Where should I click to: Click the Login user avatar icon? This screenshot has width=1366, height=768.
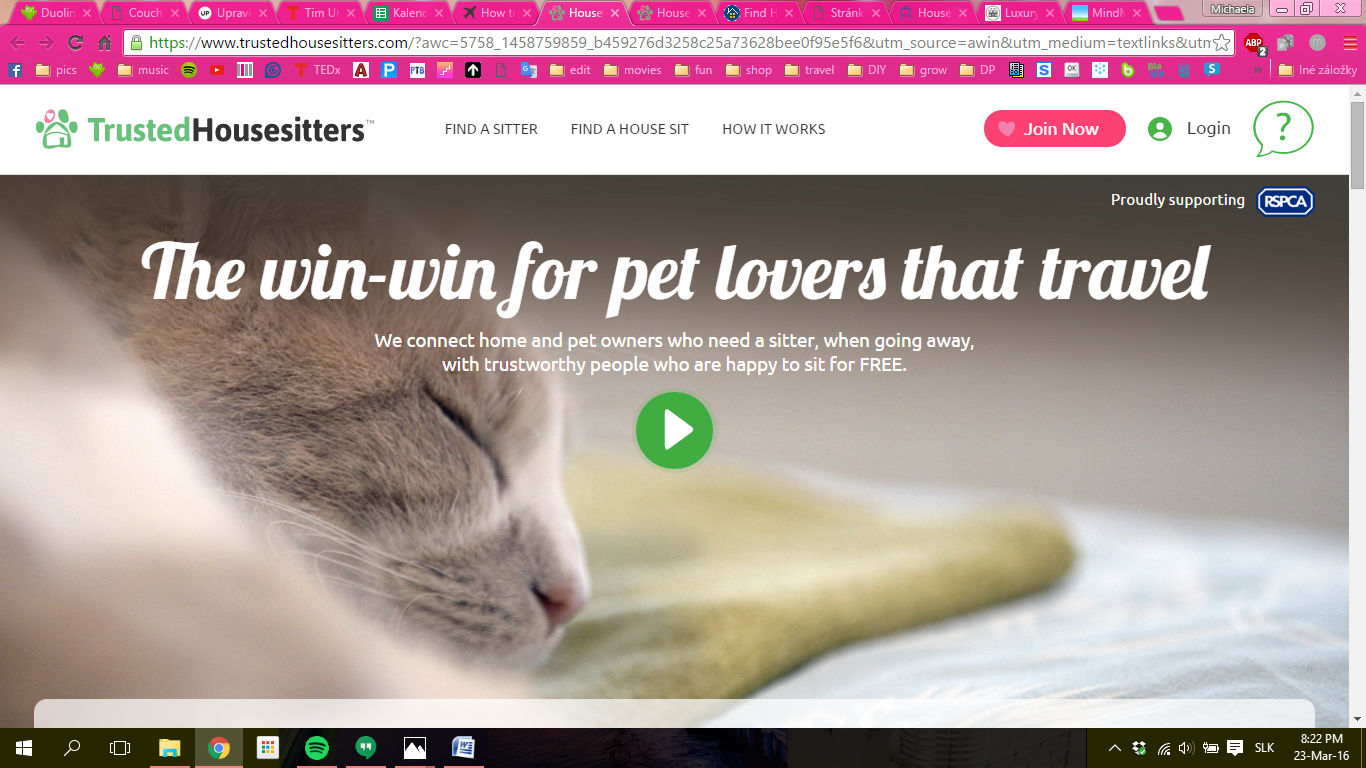(1160, 129)
